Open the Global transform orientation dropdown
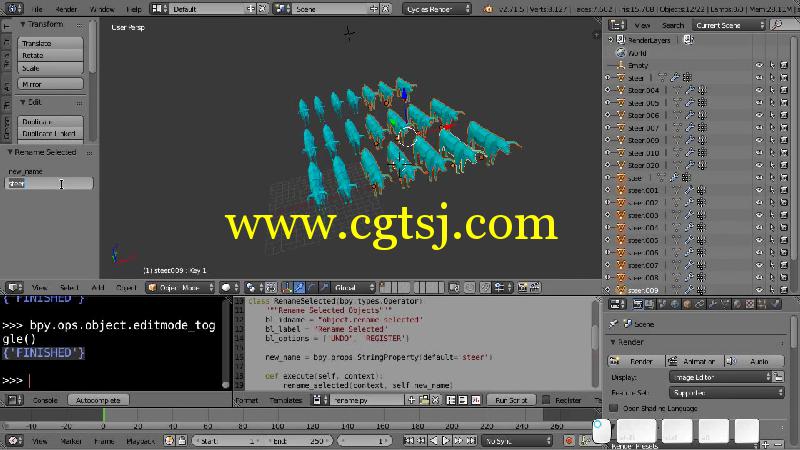This screenshot has width=800, height=450. 354,288
